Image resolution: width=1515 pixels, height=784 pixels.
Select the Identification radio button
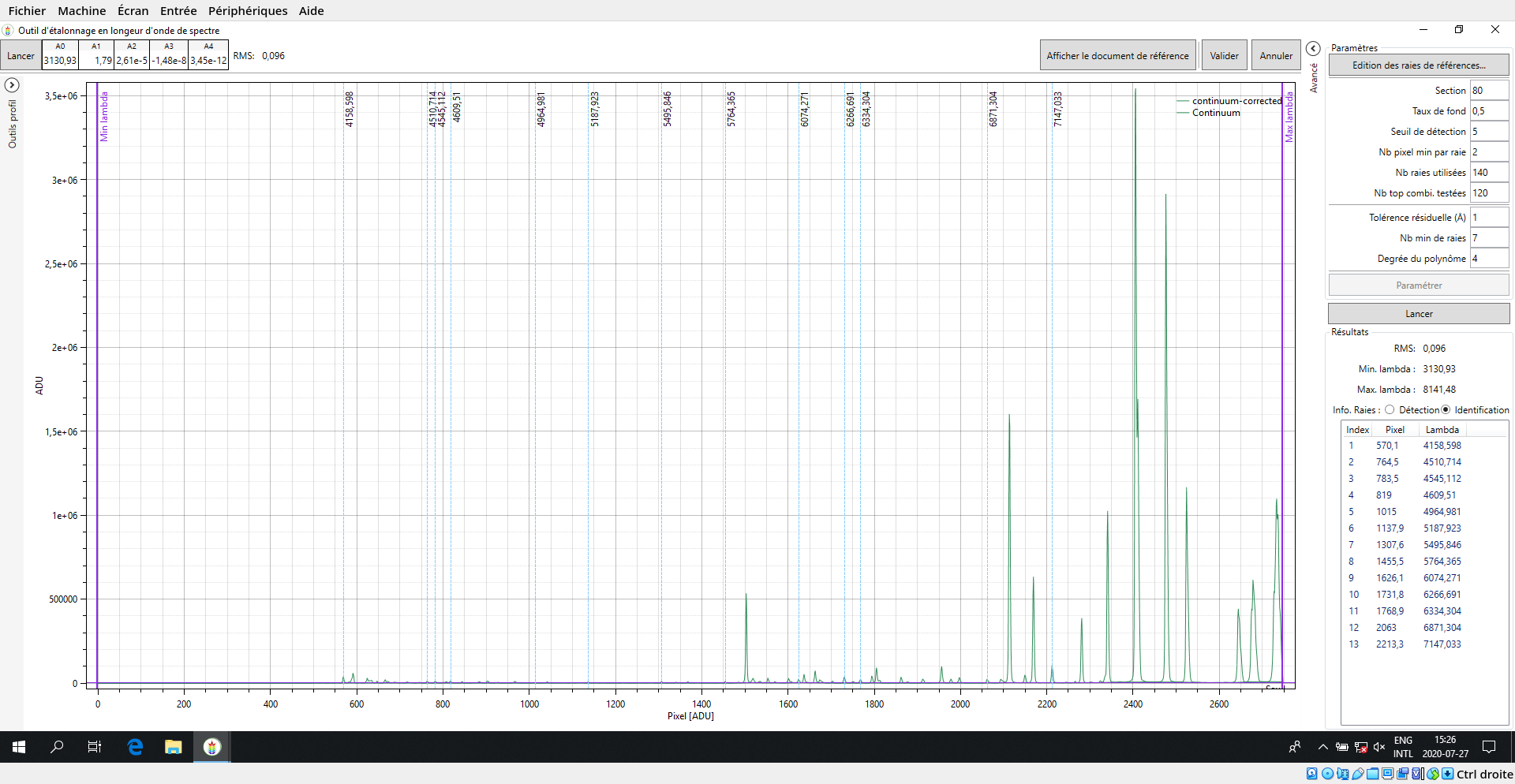[1446, 410]
